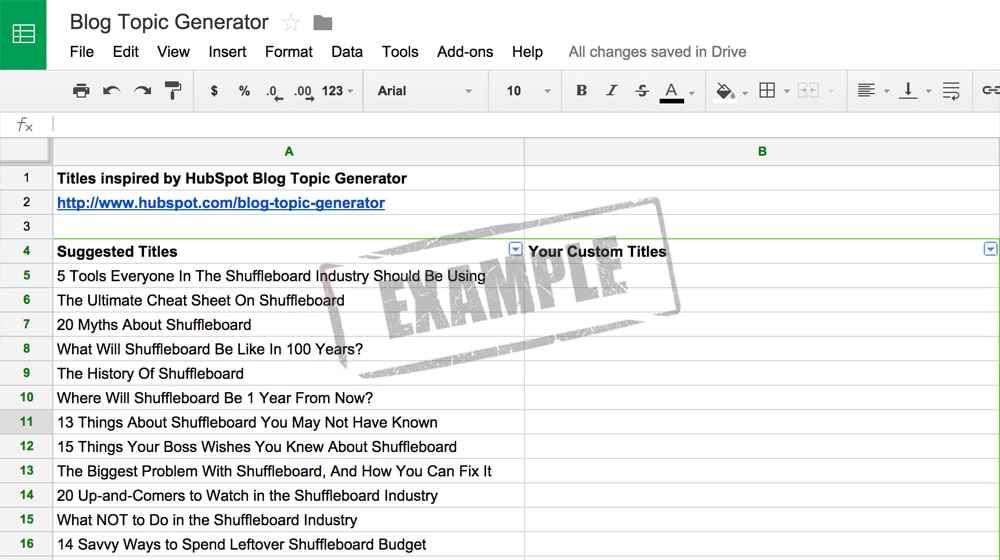Select column A header
This screenshot has width=1000, height=560.
289,152
